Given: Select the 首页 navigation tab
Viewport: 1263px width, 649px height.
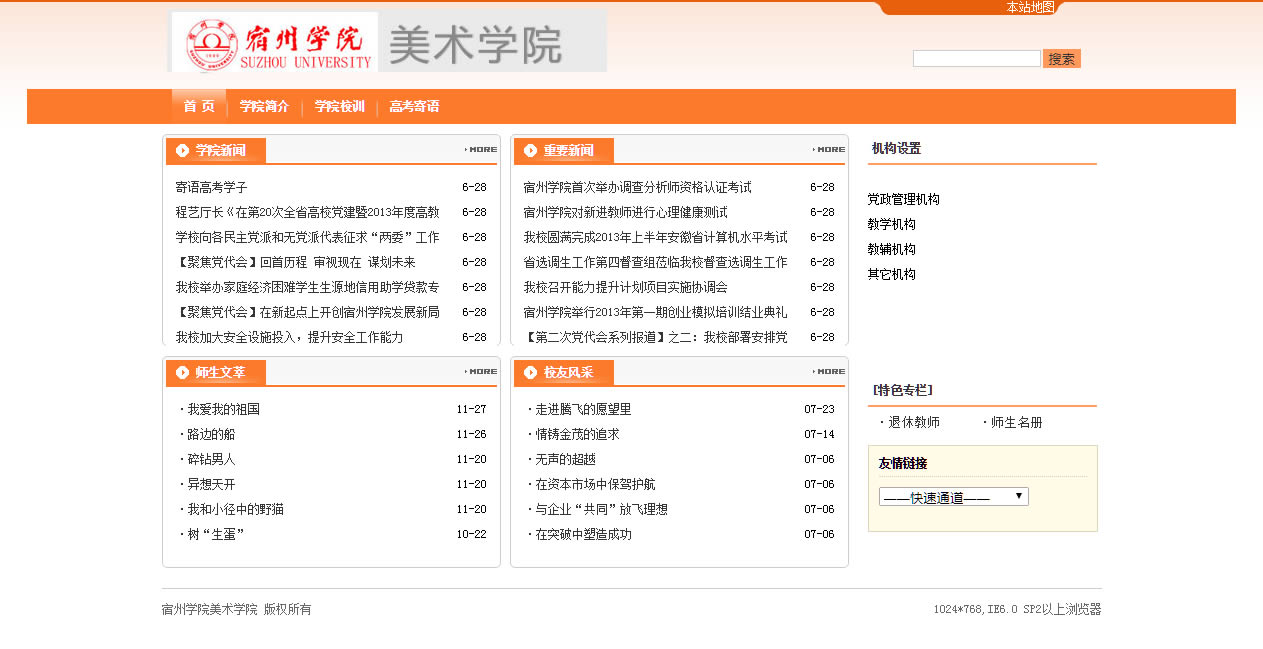Looking at the screenshot, I should coord(199,107).
